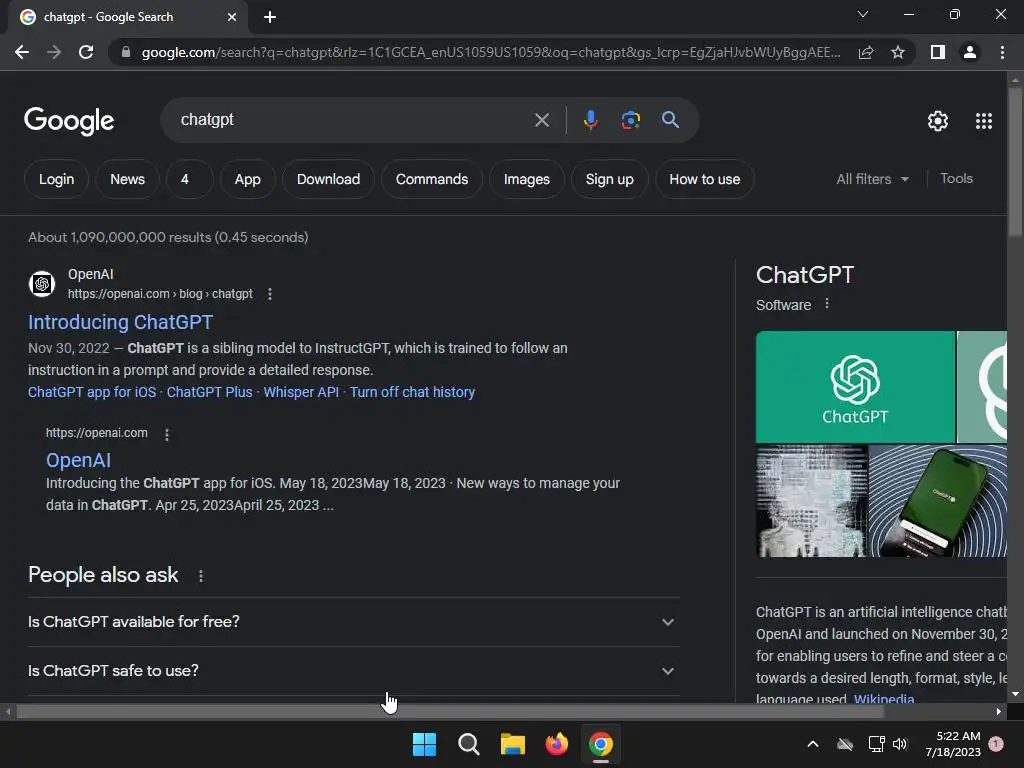The width and height of the screenshot is (1024, 768).
Task: Expand 'Is ChatGPT safe to use?'
Action: click(354, 671)
